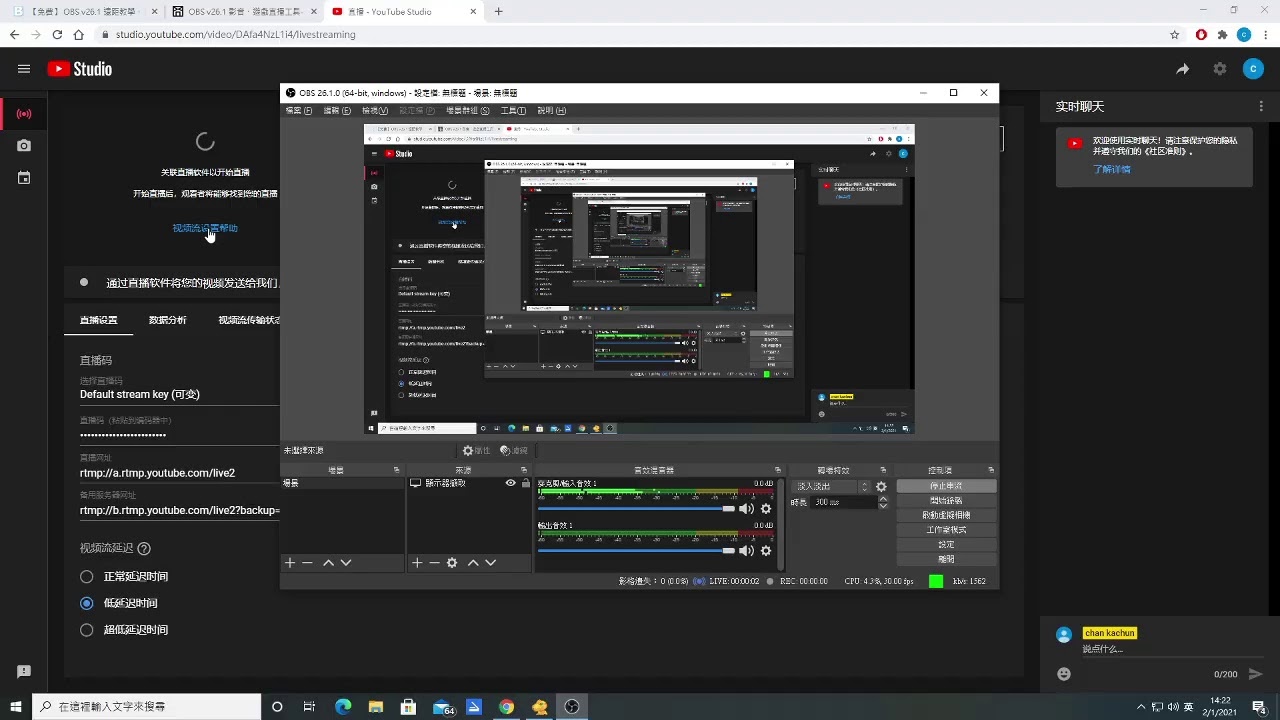Screen dimensions: 1280x720
Task: Bookmark this page with the star icon
Action: point(1175,34)
